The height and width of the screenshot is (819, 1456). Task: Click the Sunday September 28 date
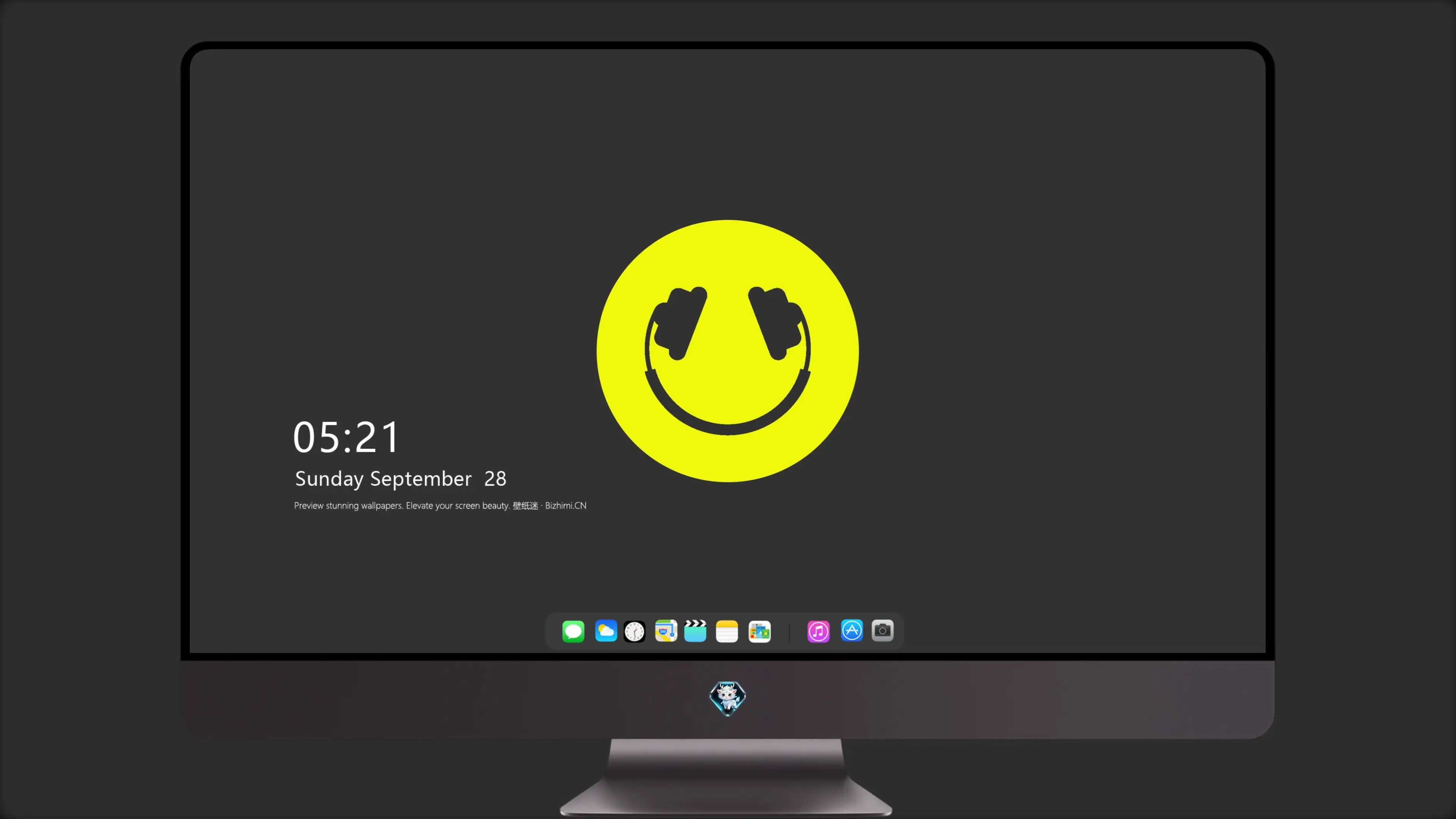[x=401, y=479]
